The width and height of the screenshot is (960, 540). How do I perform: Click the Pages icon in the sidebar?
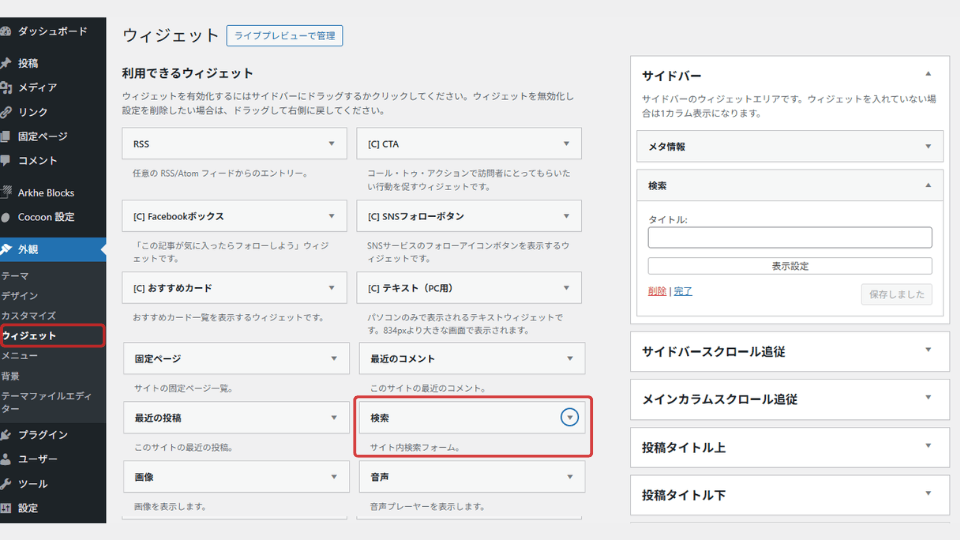[x=6, y=136]
